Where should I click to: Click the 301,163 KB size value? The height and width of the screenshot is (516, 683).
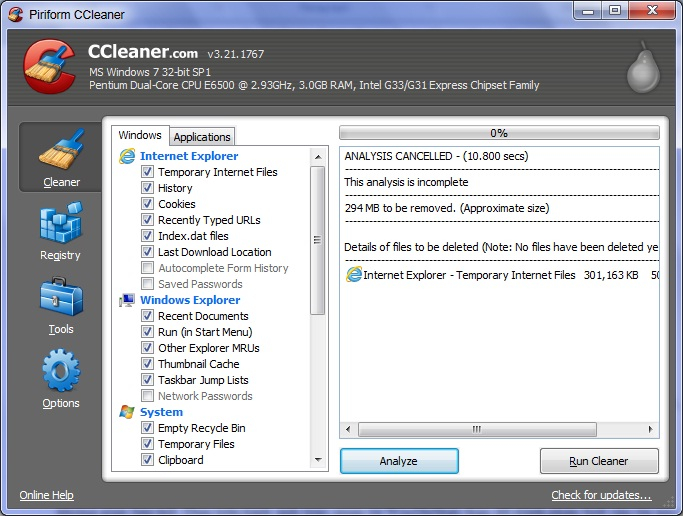[x=611, y=275]
